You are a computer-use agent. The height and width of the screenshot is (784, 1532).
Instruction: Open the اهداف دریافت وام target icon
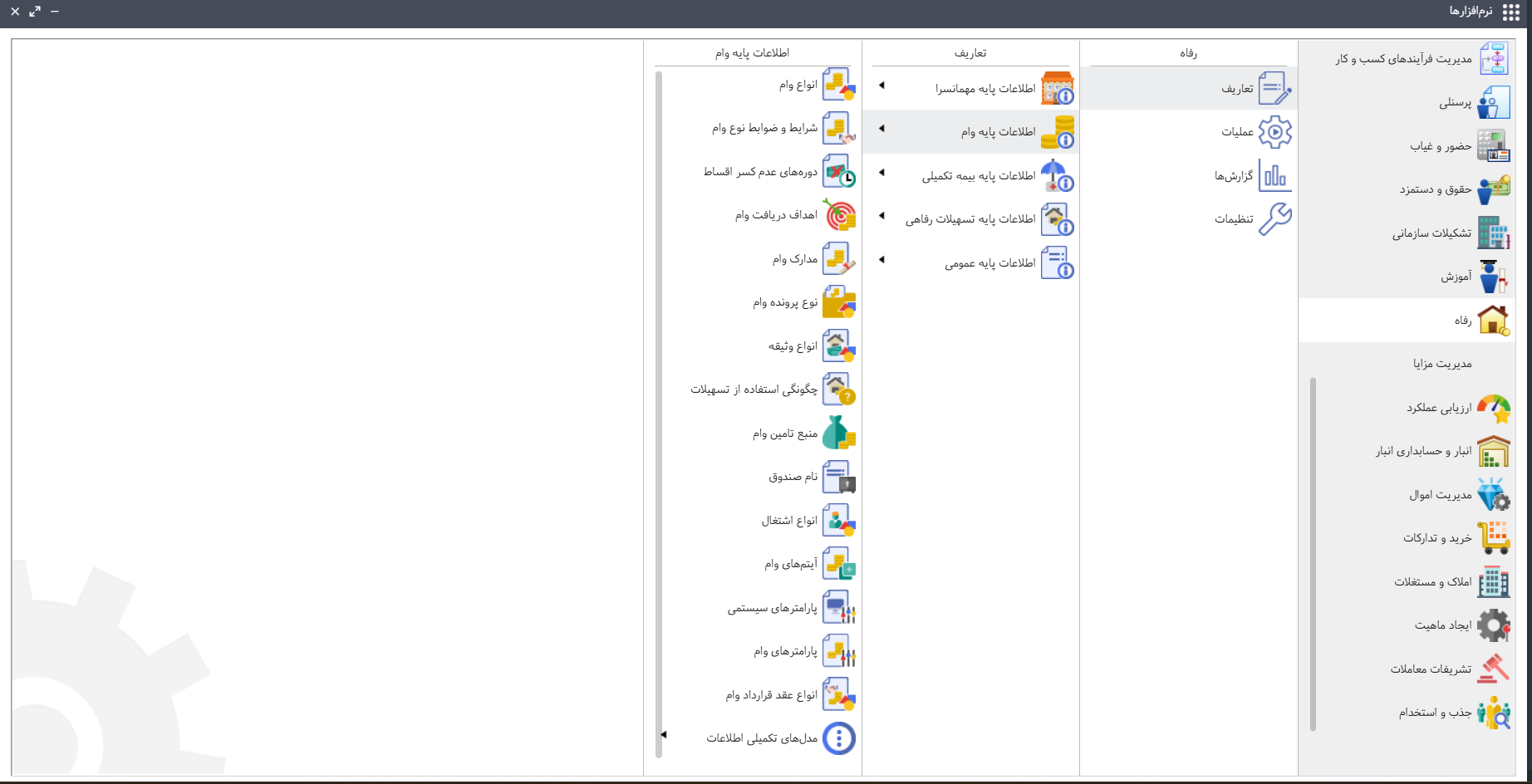pyautogui.click(x=838, y=215)
